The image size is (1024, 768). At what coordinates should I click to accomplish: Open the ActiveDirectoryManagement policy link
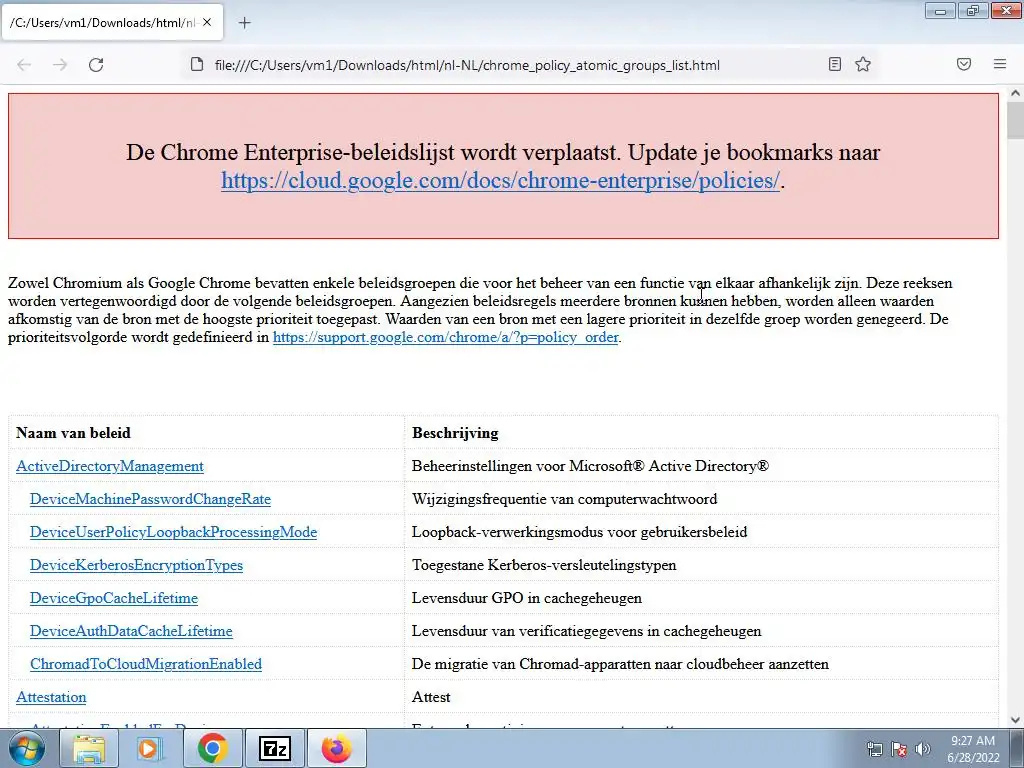click(110, 466)
